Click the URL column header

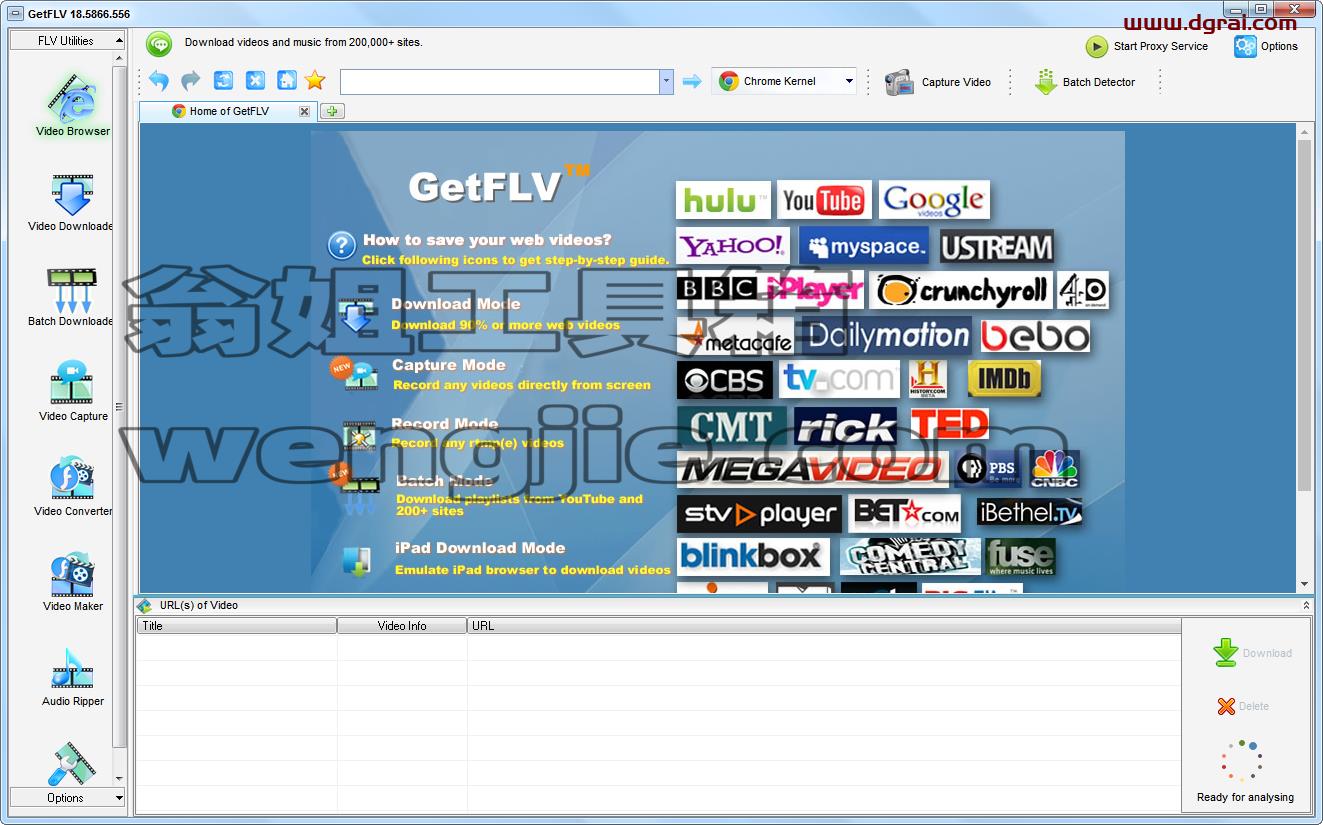point(824,626)
